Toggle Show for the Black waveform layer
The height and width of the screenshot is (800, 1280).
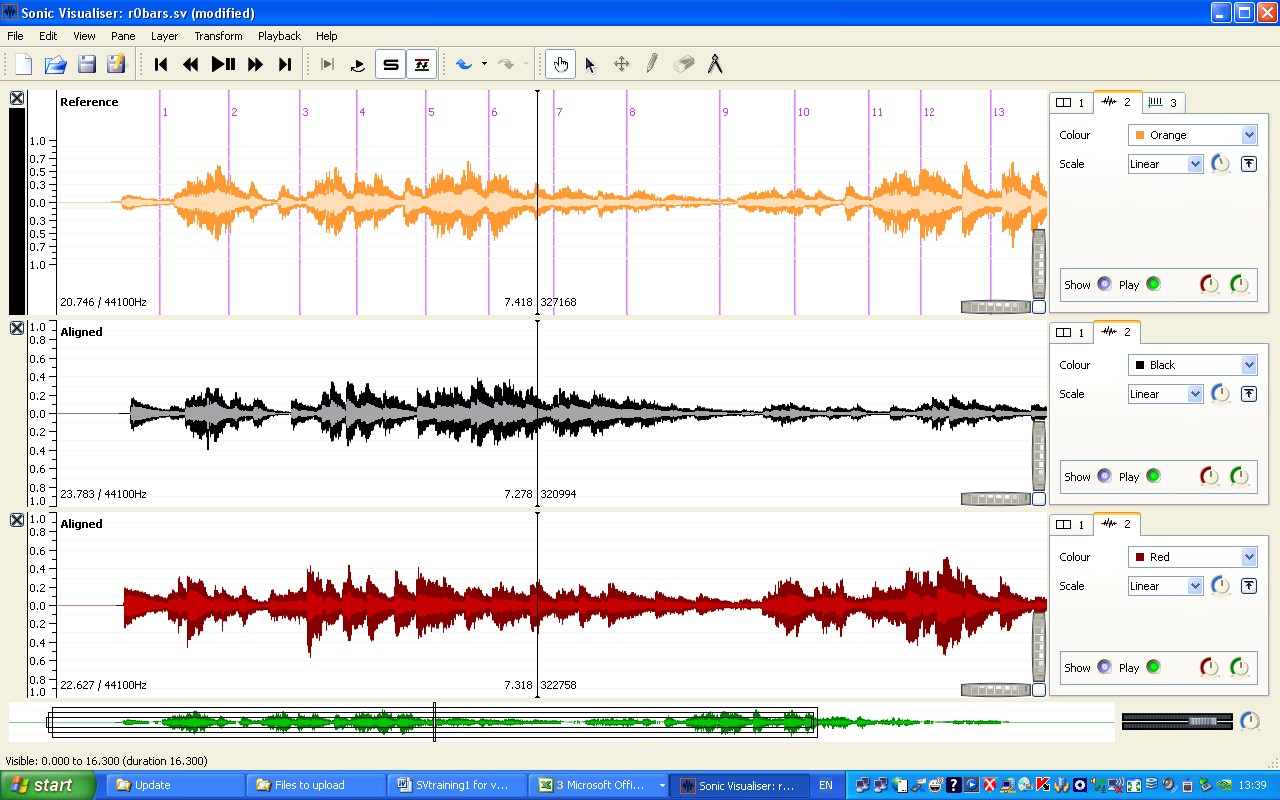click(1104, 476)
